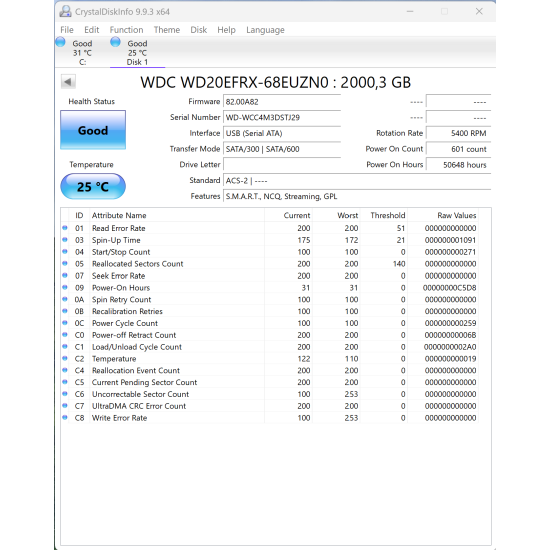
Task: Click status dot of Seek Error Rate row
Action: coord(65,275)
